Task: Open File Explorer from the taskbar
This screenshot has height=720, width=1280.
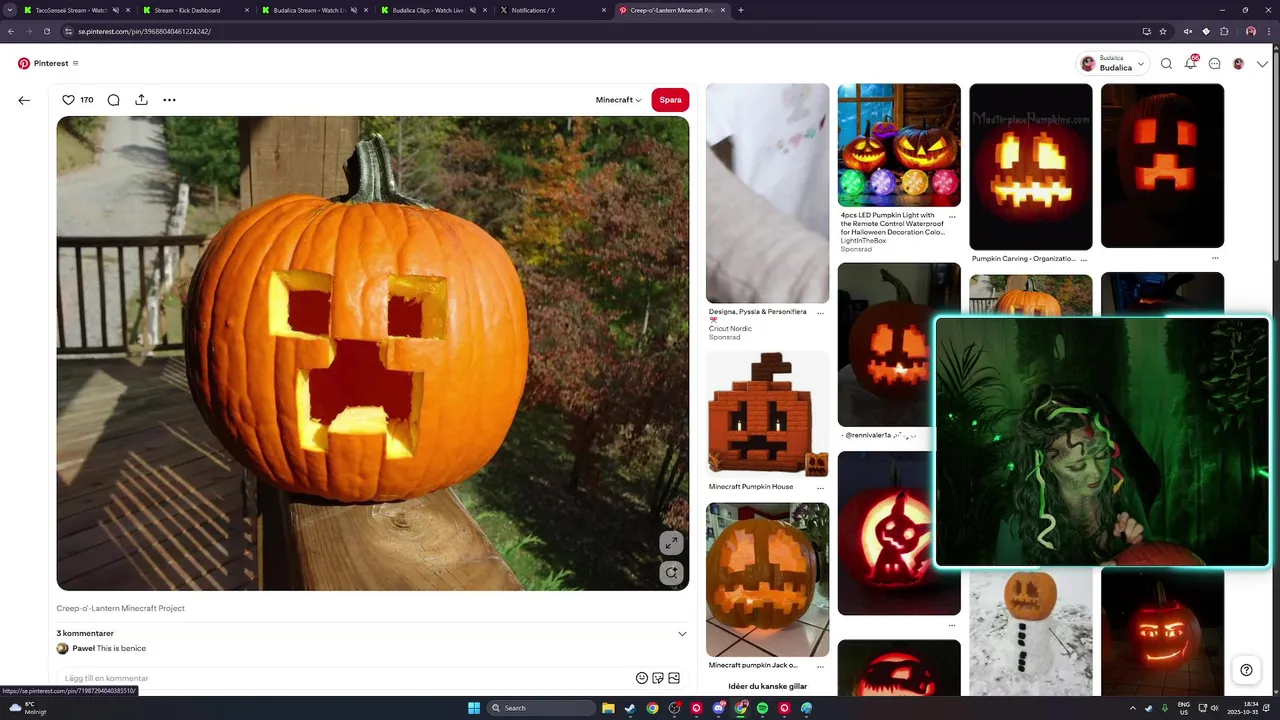Action: [608, 708]
